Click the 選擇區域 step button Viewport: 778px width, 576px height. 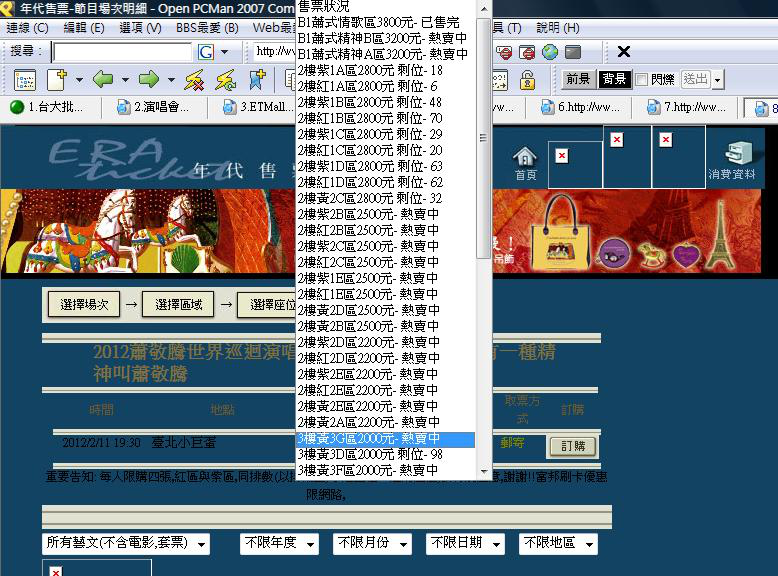[178, 304]
